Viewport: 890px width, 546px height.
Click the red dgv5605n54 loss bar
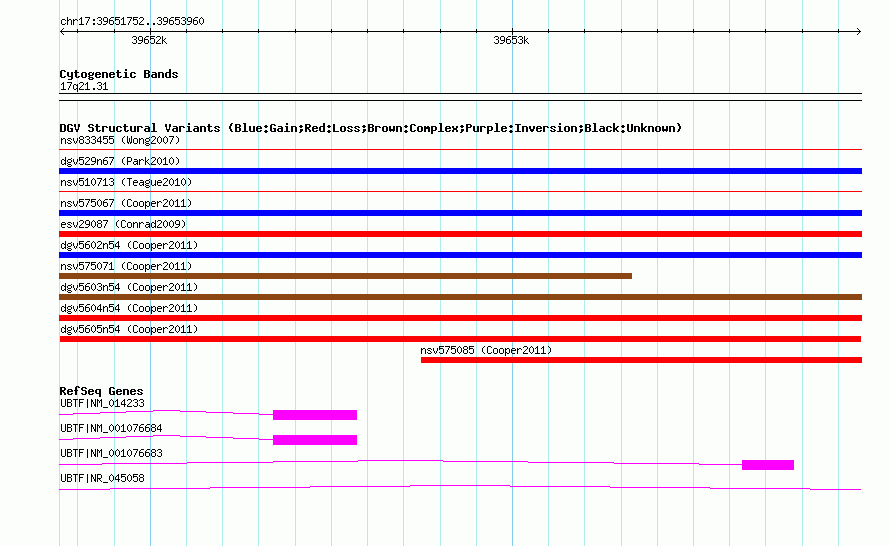460,339
